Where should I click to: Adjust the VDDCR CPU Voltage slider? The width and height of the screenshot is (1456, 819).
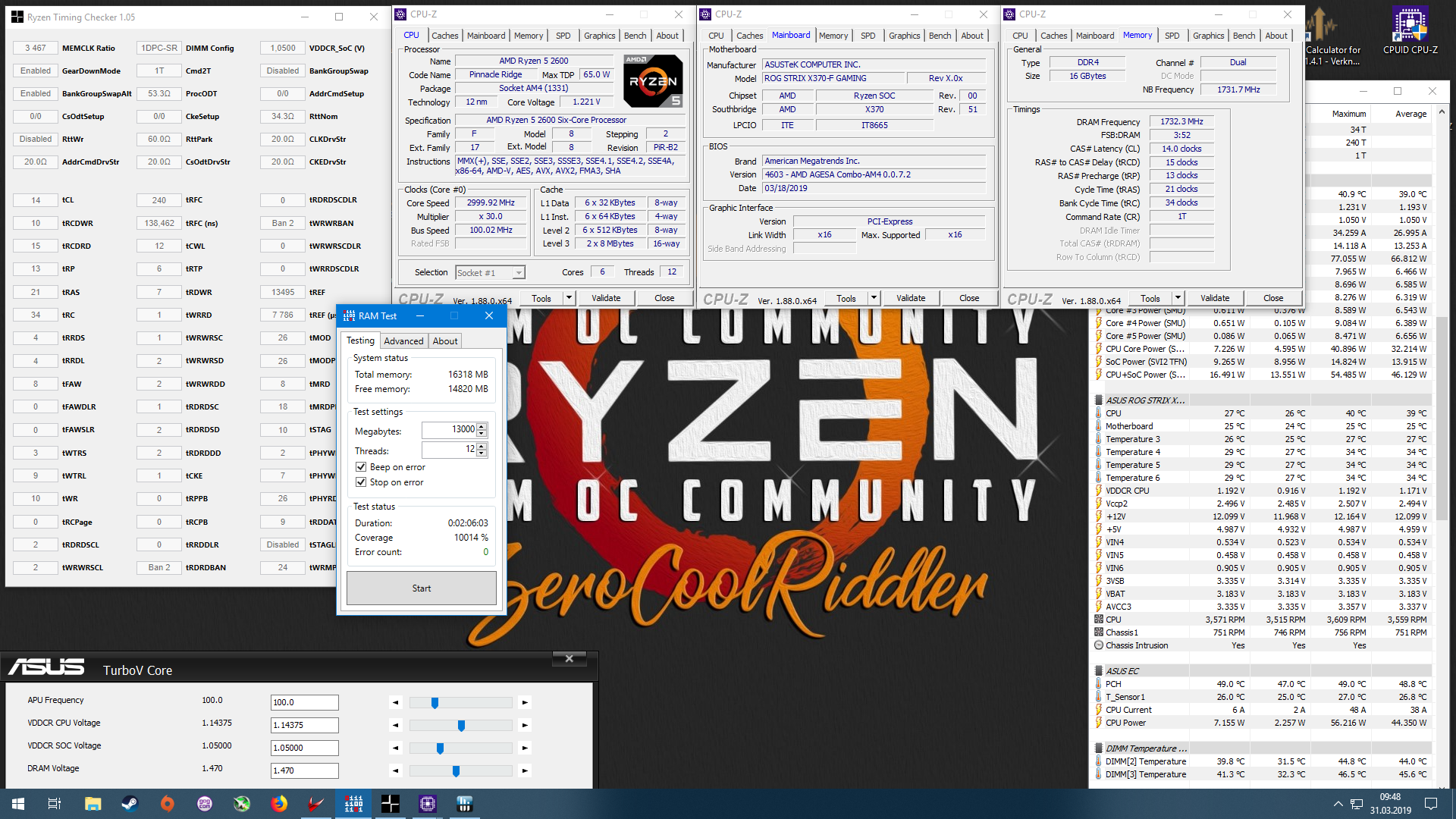click(x=461, y=726)
